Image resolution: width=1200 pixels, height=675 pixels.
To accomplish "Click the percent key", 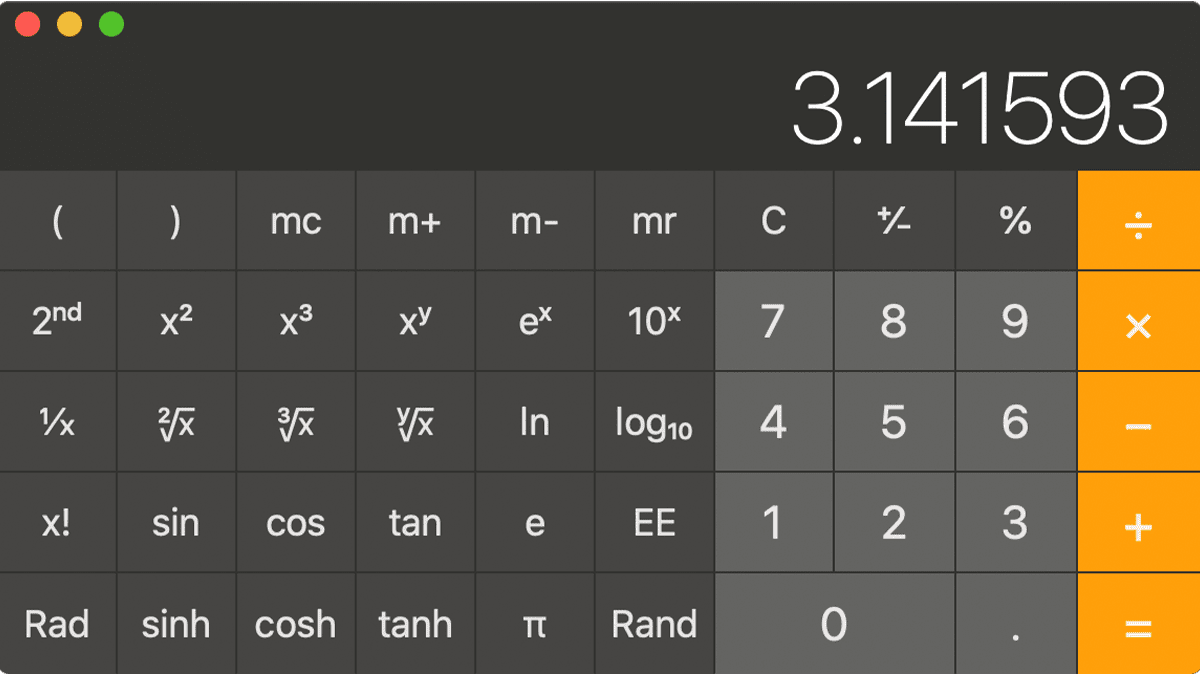I will point(1015,221).
